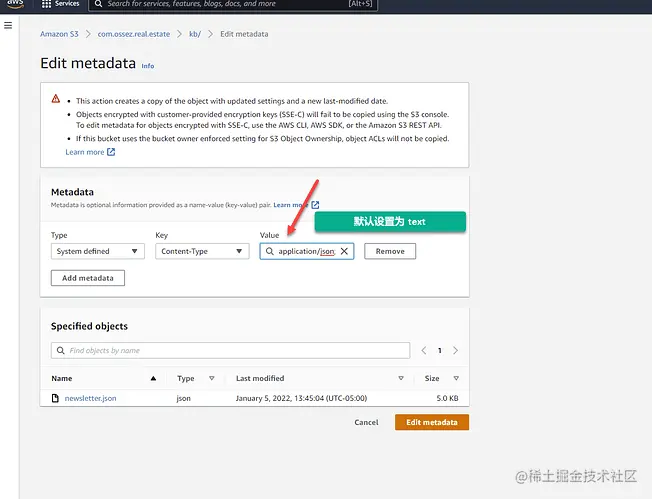Click the 5.0 KB size cell
Image resolution: width=652 pixels, height=499 pixels.
click(447, 398)
